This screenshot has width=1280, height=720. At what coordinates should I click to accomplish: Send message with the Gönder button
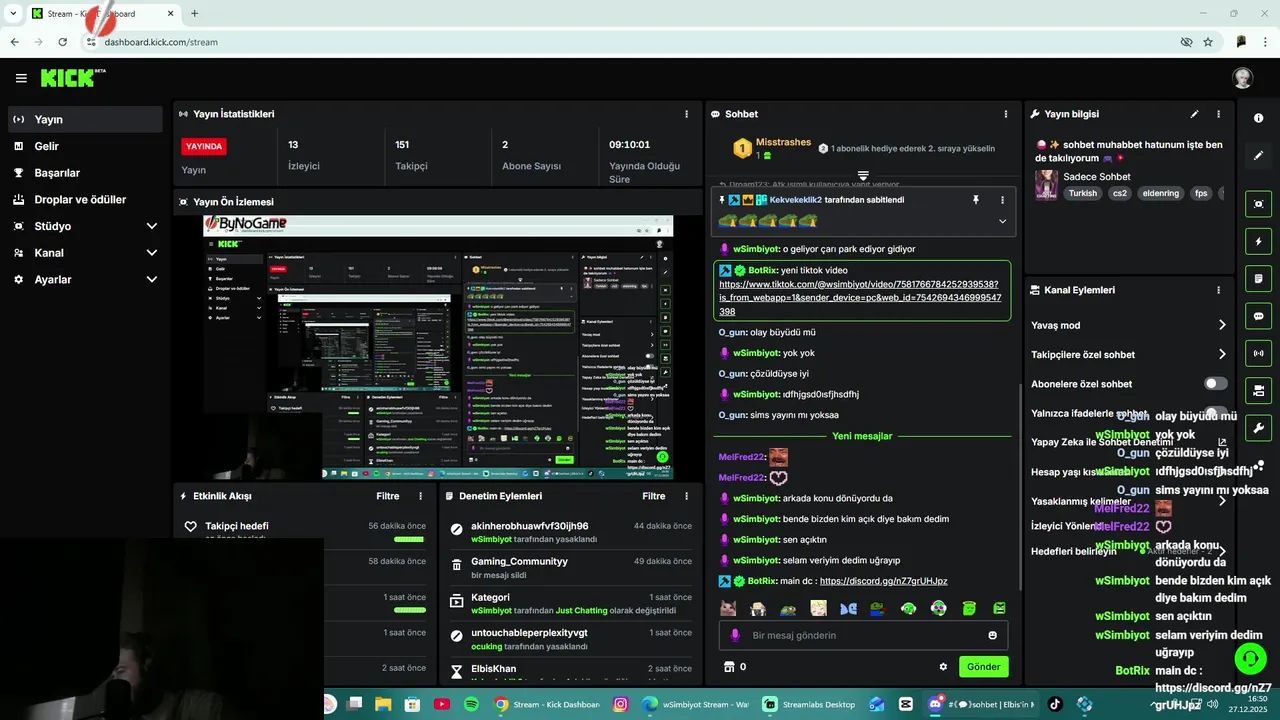tap(983, 667)
